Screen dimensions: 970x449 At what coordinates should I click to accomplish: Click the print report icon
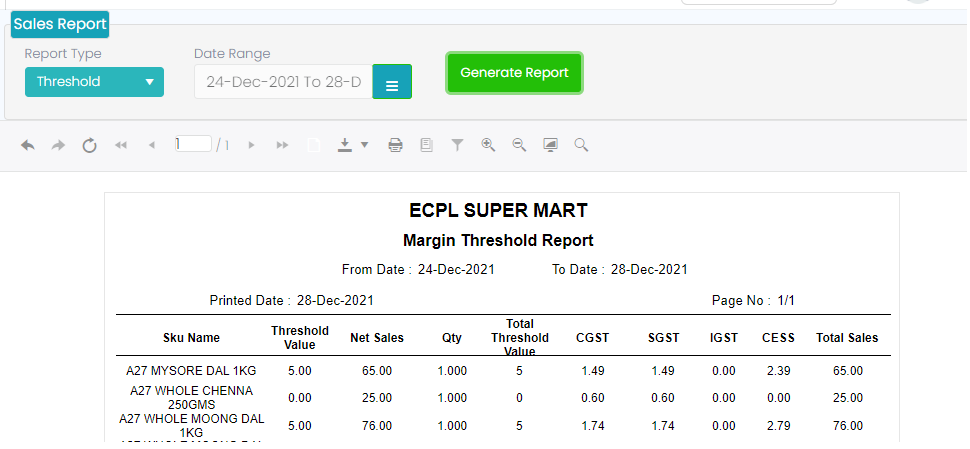click(x=395, y=146)
